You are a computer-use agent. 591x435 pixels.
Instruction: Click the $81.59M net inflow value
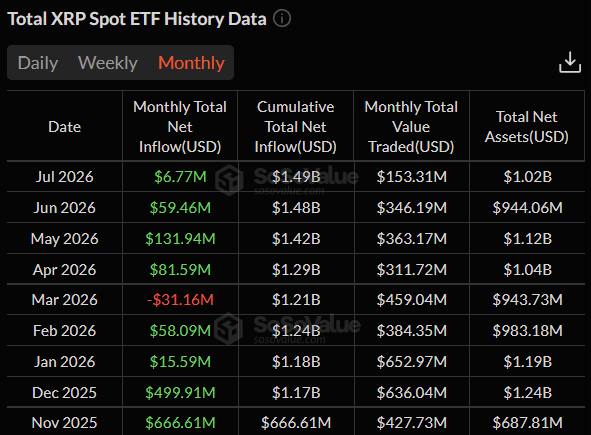(180, 270)
